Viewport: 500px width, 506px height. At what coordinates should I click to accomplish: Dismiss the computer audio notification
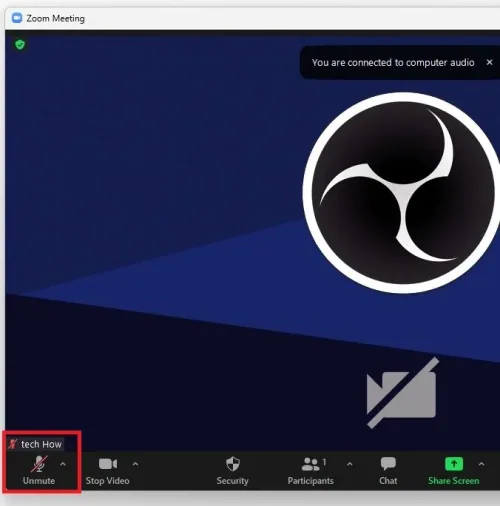(x=489, y=62)
